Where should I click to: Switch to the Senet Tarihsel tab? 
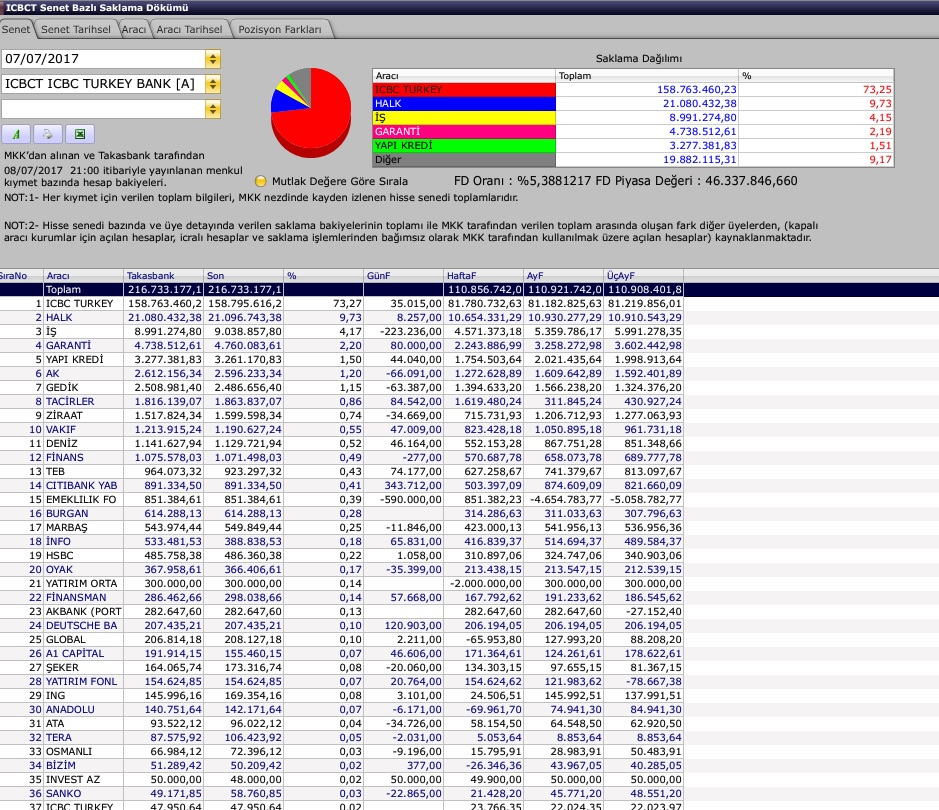coord(76,29)
